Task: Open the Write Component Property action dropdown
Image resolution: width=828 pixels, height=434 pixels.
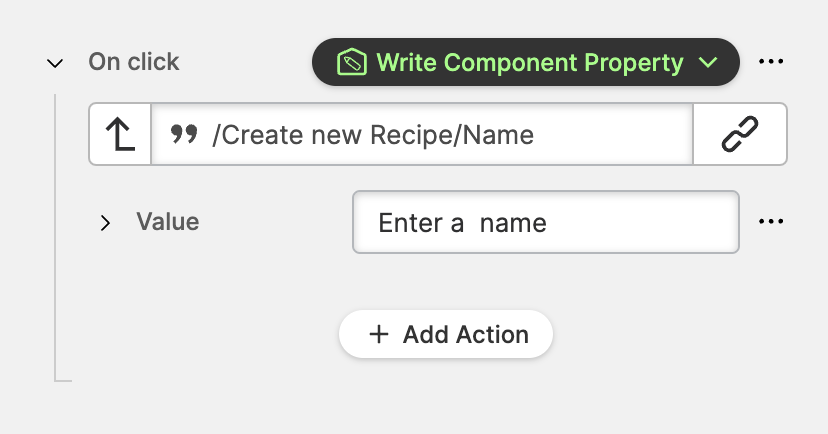Action: pos(526,62)
